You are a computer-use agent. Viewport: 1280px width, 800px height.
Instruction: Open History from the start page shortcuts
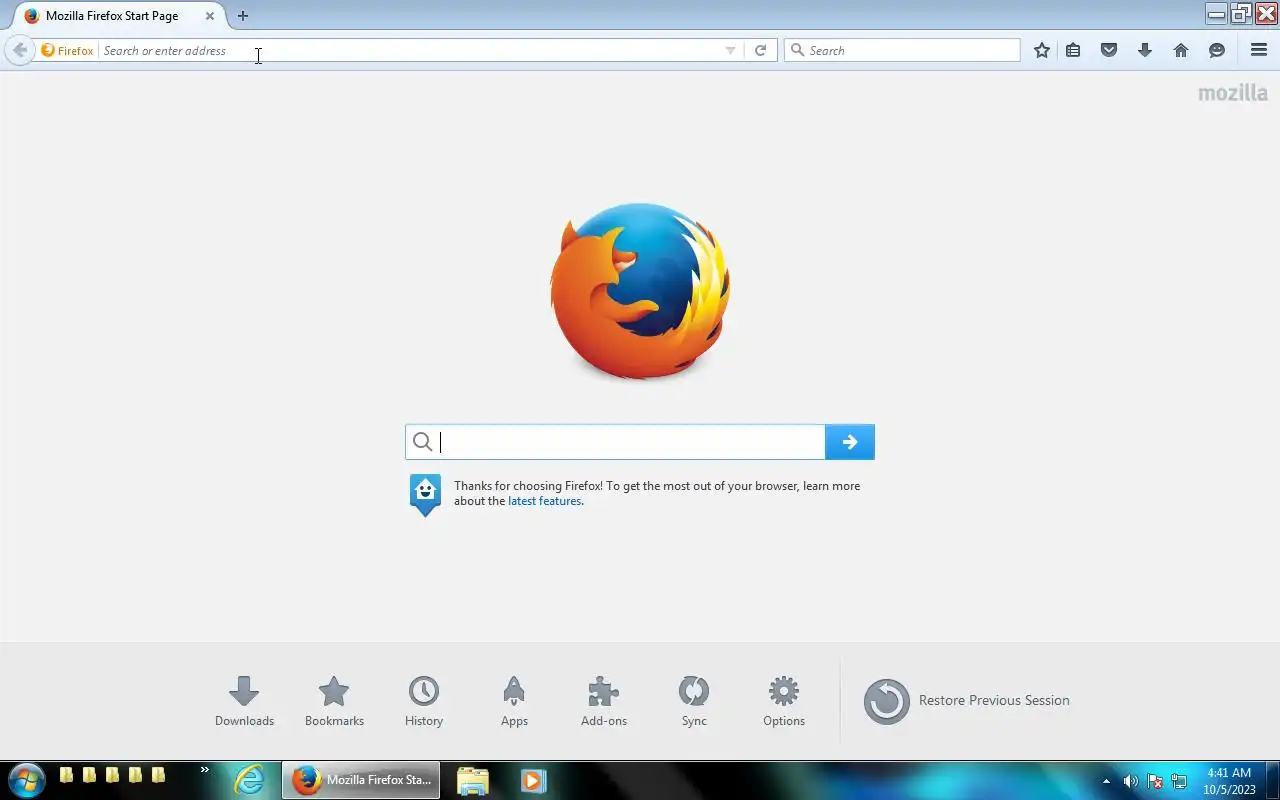coord(424,701)
